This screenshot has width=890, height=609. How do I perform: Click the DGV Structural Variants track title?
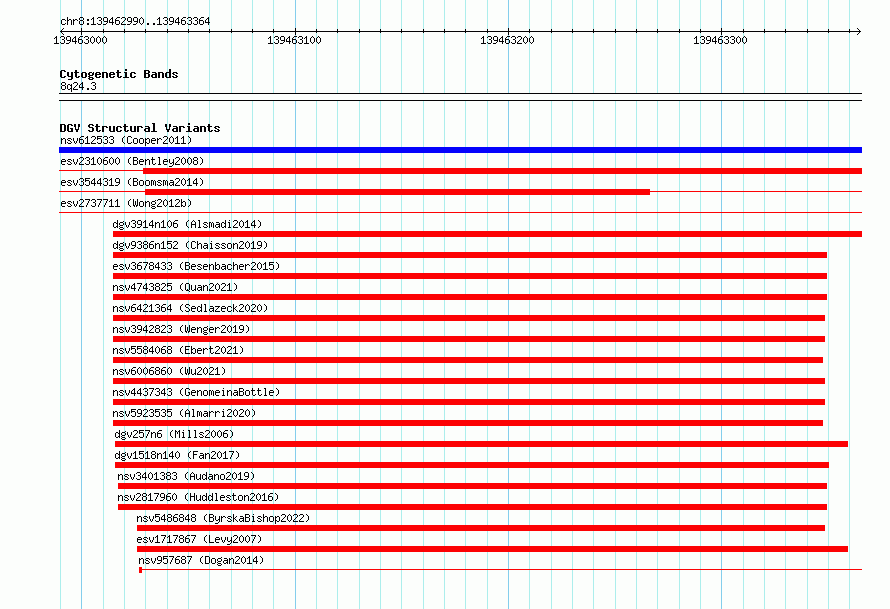point(140,128)
